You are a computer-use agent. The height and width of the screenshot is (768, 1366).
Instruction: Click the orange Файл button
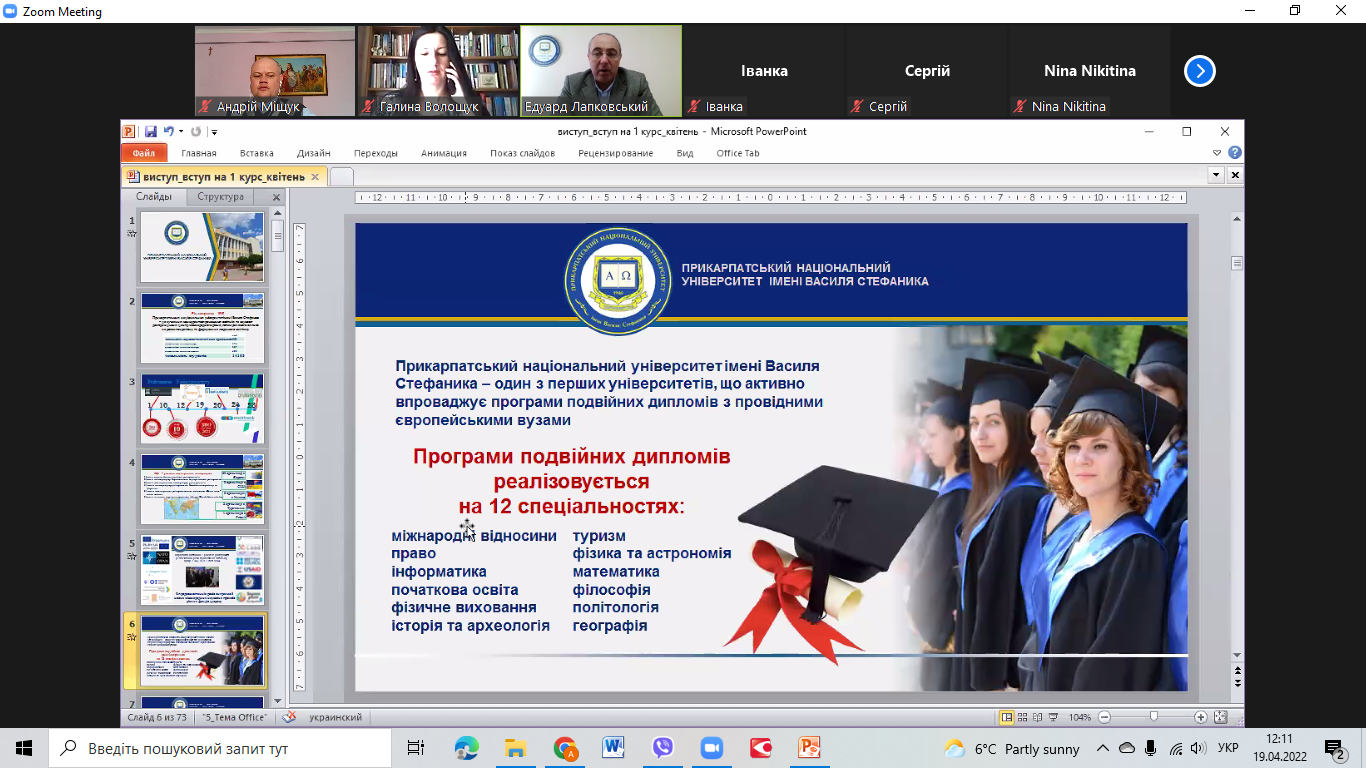point(143,153)
